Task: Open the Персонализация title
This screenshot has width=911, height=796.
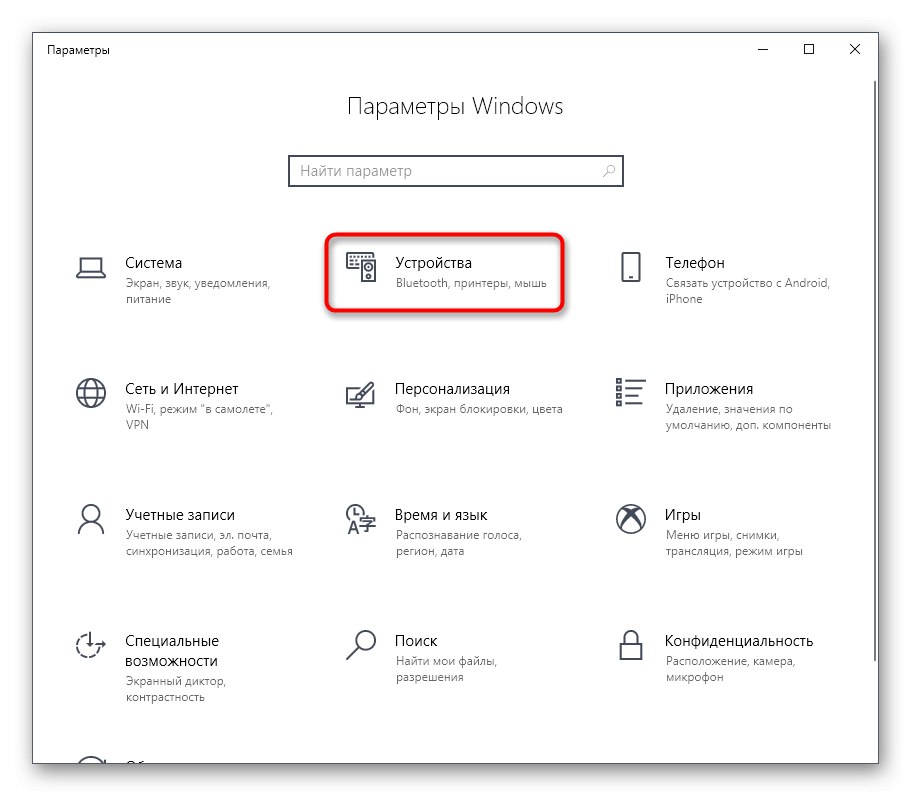Action: [x=453, y=389]
